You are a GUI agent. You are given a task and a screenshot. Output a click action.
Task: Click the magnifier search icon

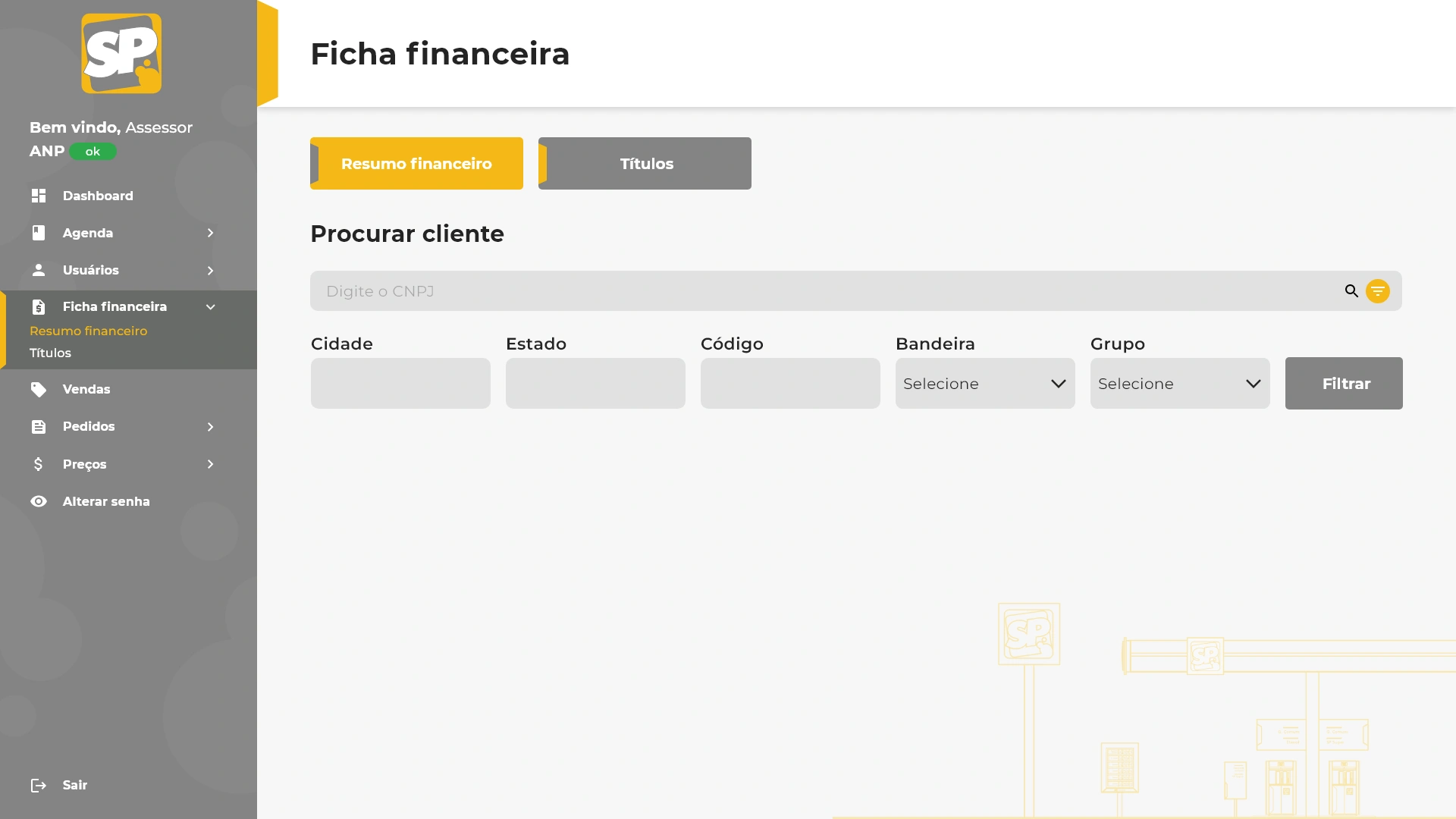point(1351,291)
